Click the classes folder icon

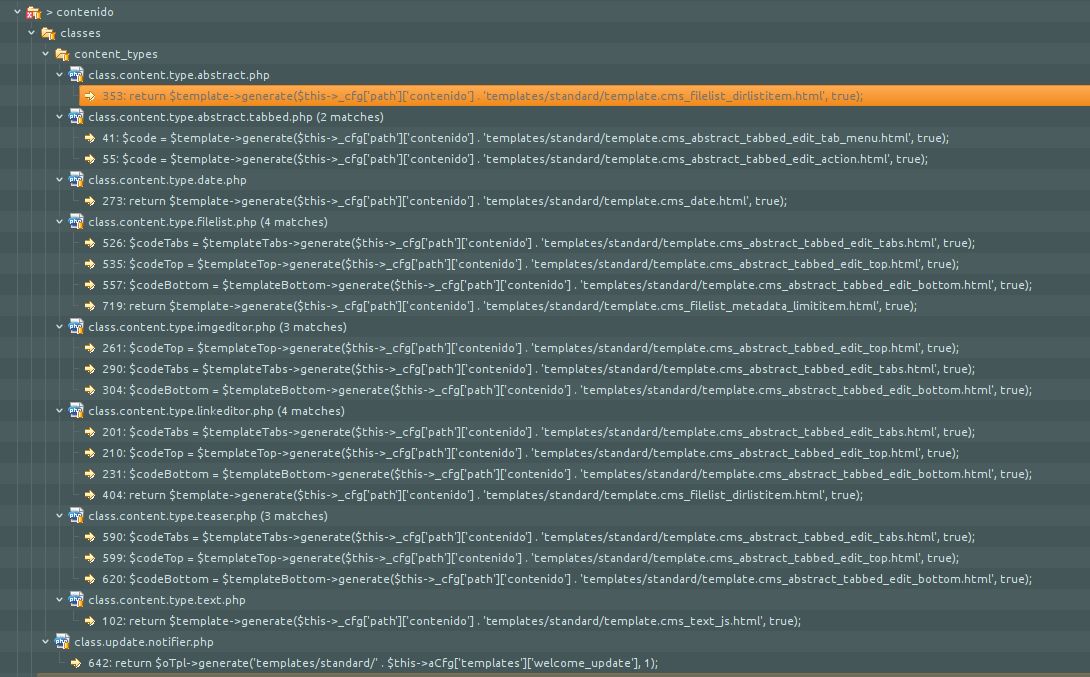point(48,33)
